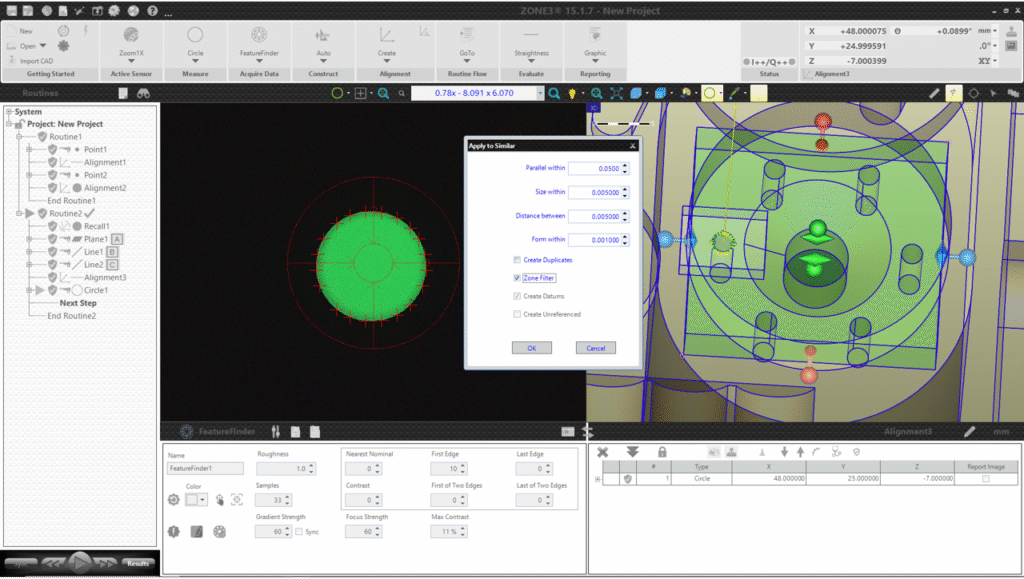Select Plane1 step in Routine2
This screenshot has height=579, width=1024.
pos(96,239)
